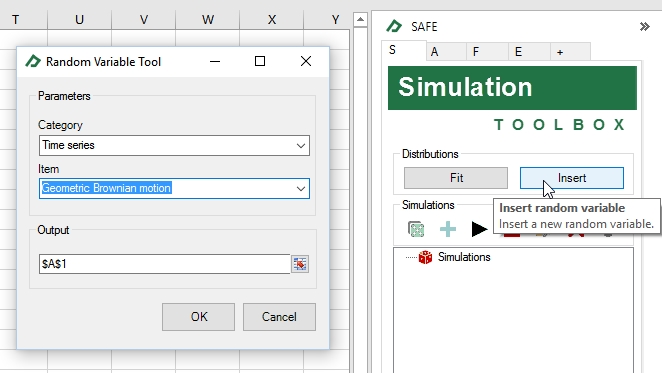
Task: Click Cancel in Random Variable Tool
Action: [x=279, y=317]
